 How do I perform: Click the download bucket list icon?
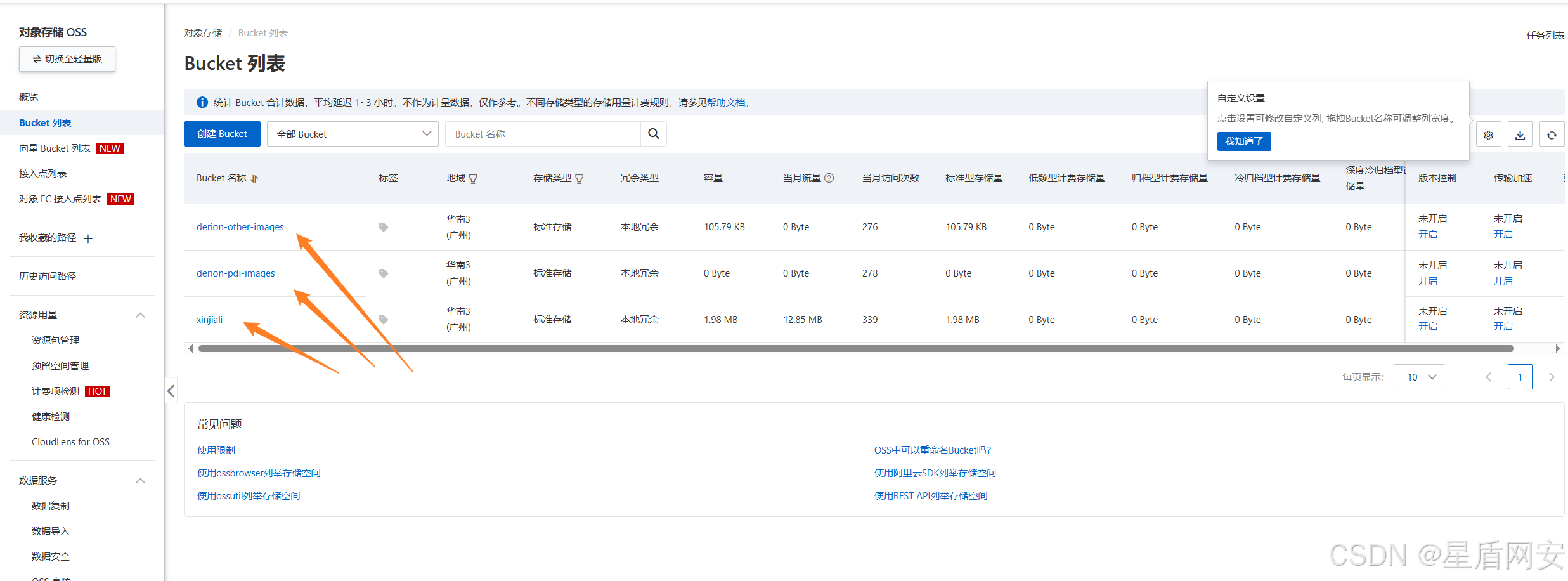tap(1520, 134)
